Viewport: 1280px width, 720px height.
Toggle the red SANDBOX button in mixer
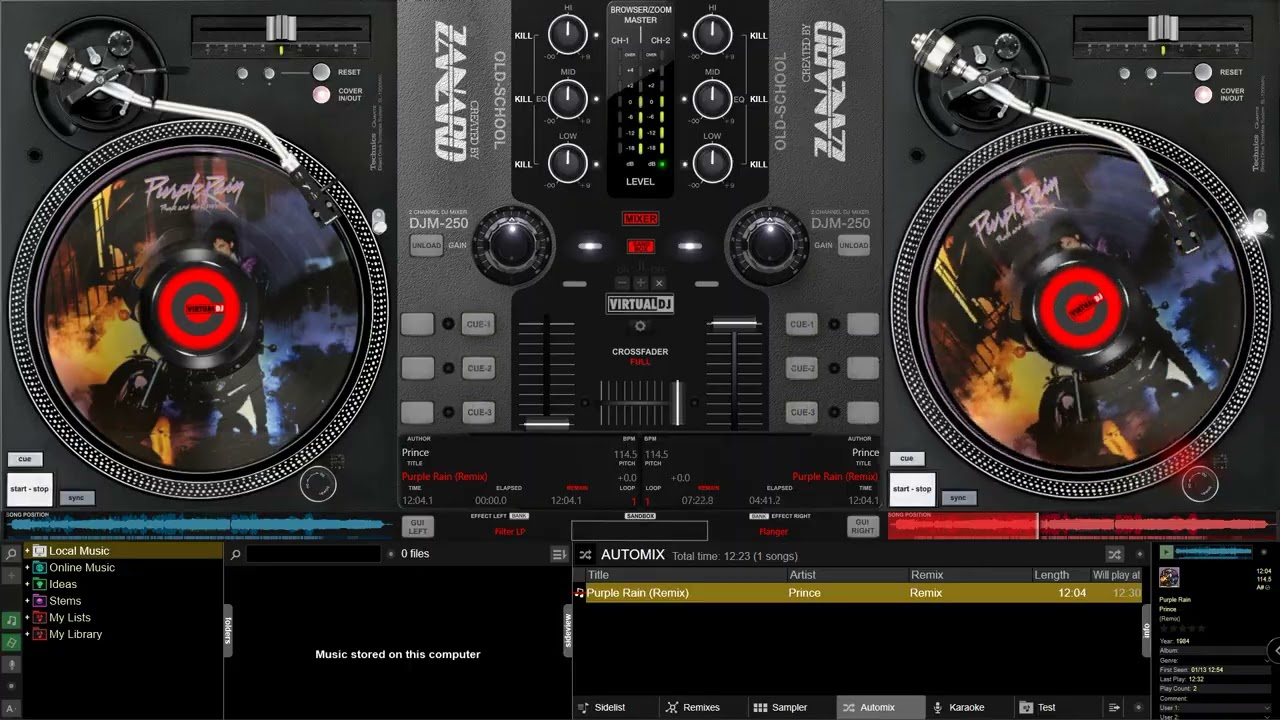point(641,246)
